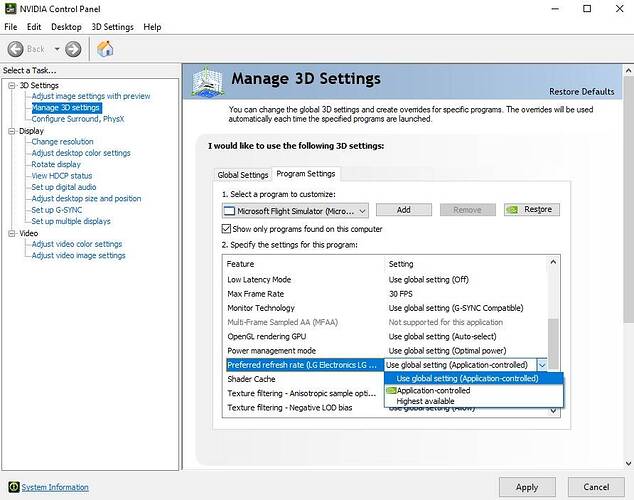Open Adjust image settings with preview

point(91,96)
